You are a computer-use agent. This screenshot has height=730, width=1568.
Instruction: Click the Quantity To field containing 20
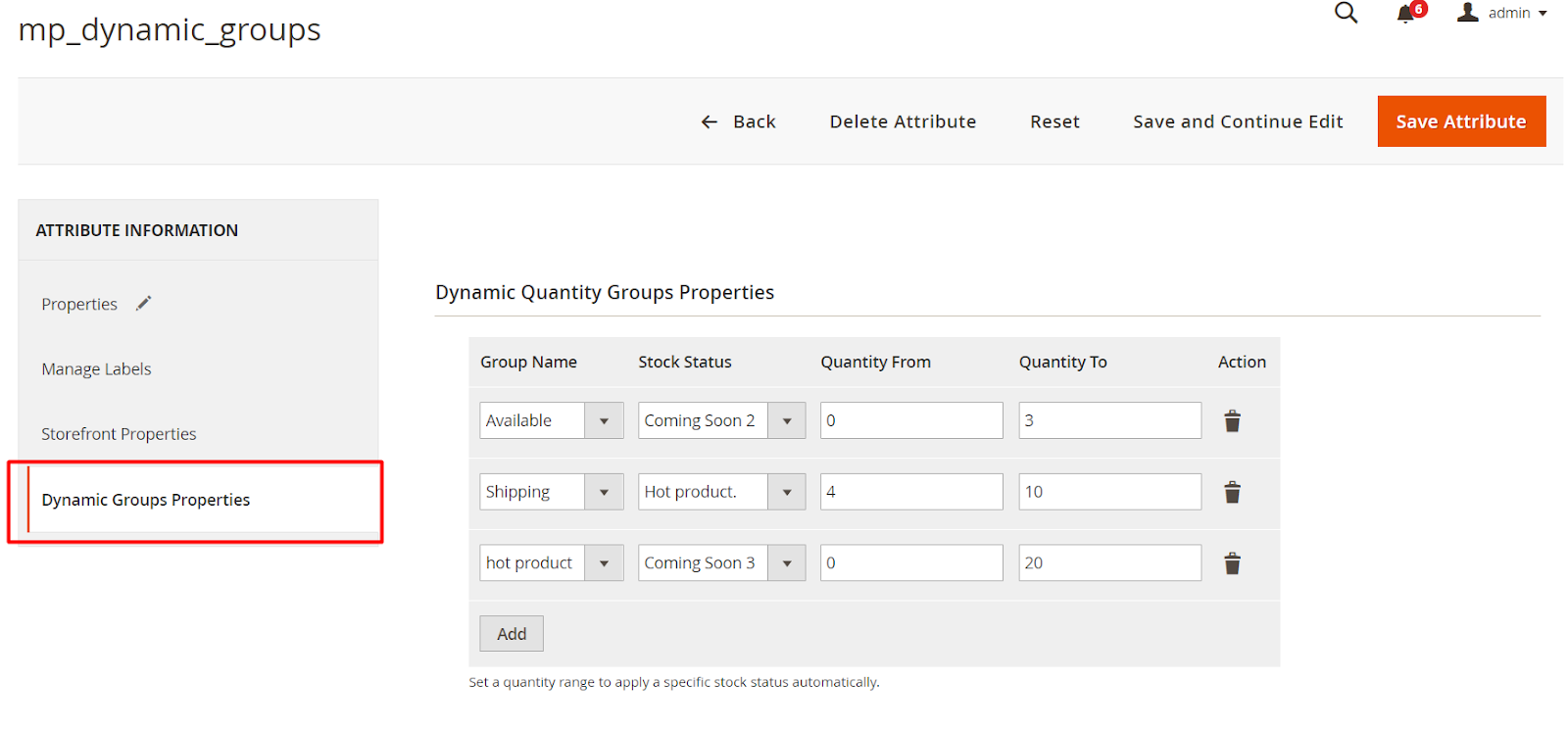click(x=1109, y=563)
